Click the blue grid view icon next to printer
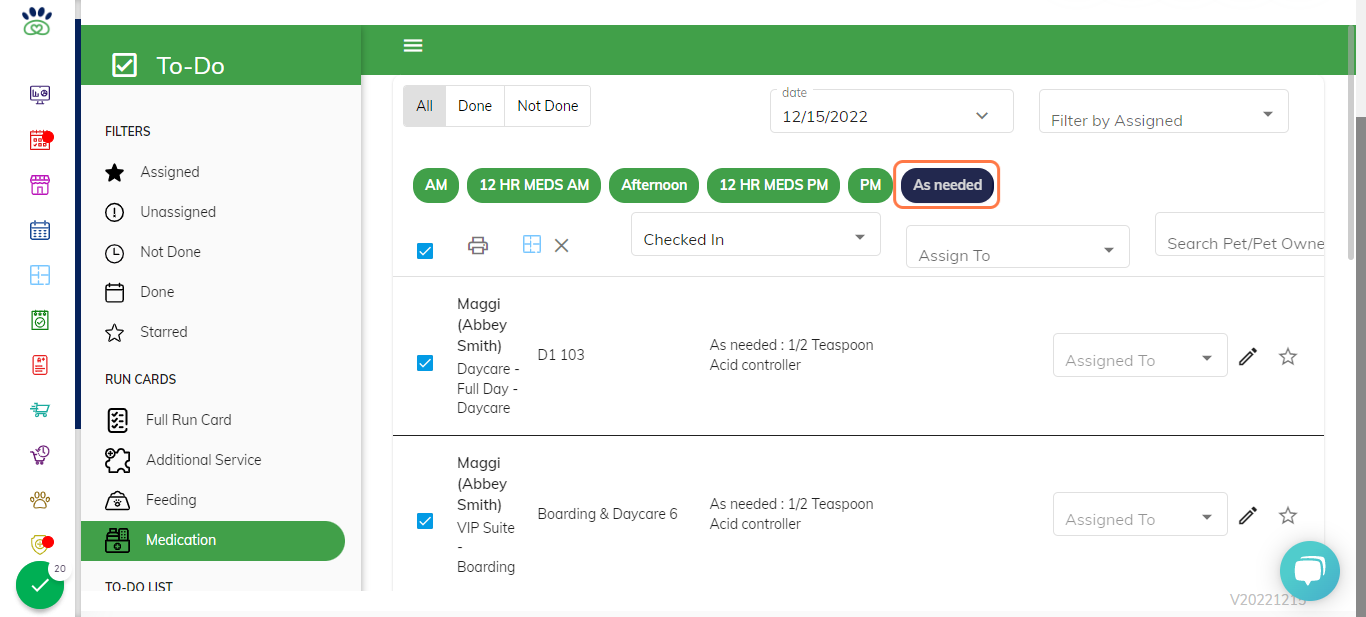 pyautogui.click(x=532, y=244)
